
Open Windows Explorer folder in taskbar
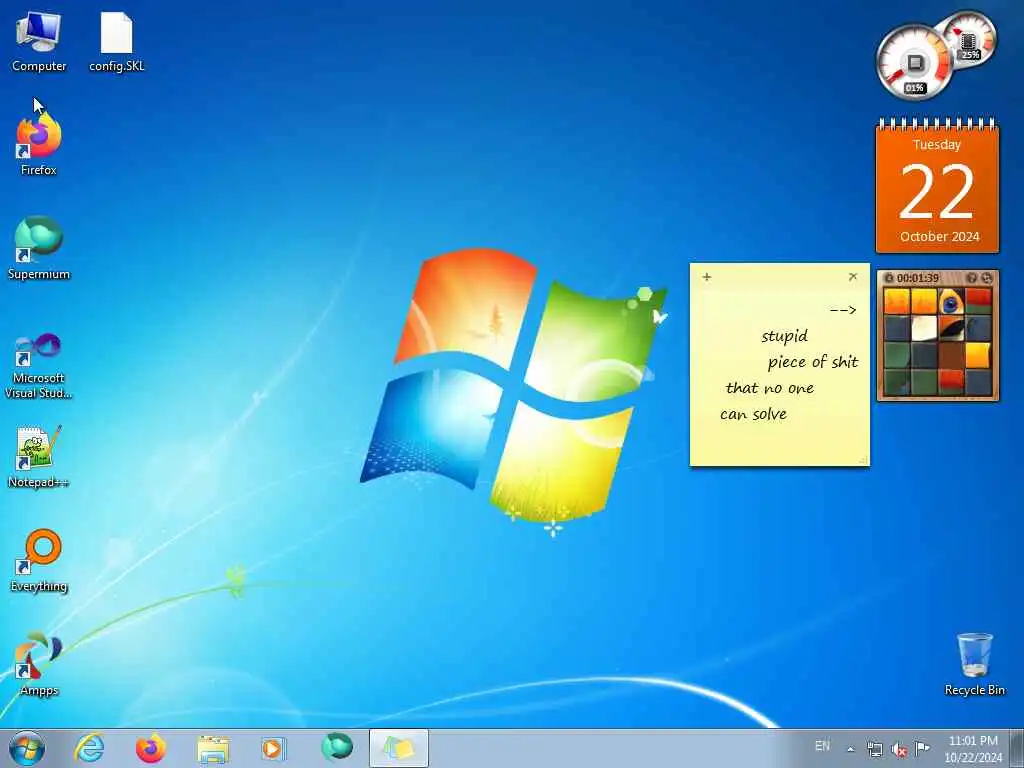pyautogui.click(x=213, y=748)
